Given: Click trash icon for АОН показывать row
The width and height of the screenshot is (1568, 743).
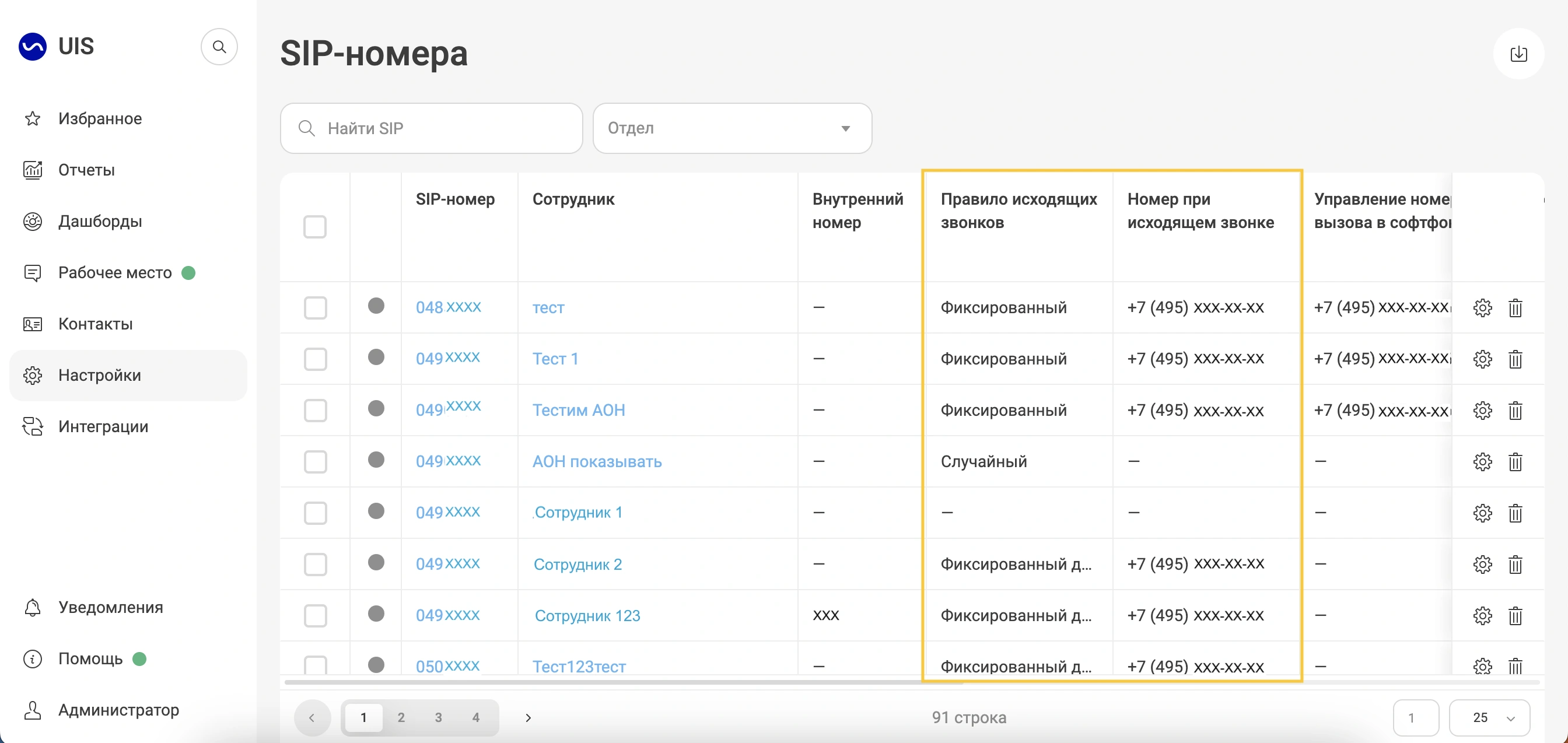Looking at the screenshot, I should click(1515, 461).
